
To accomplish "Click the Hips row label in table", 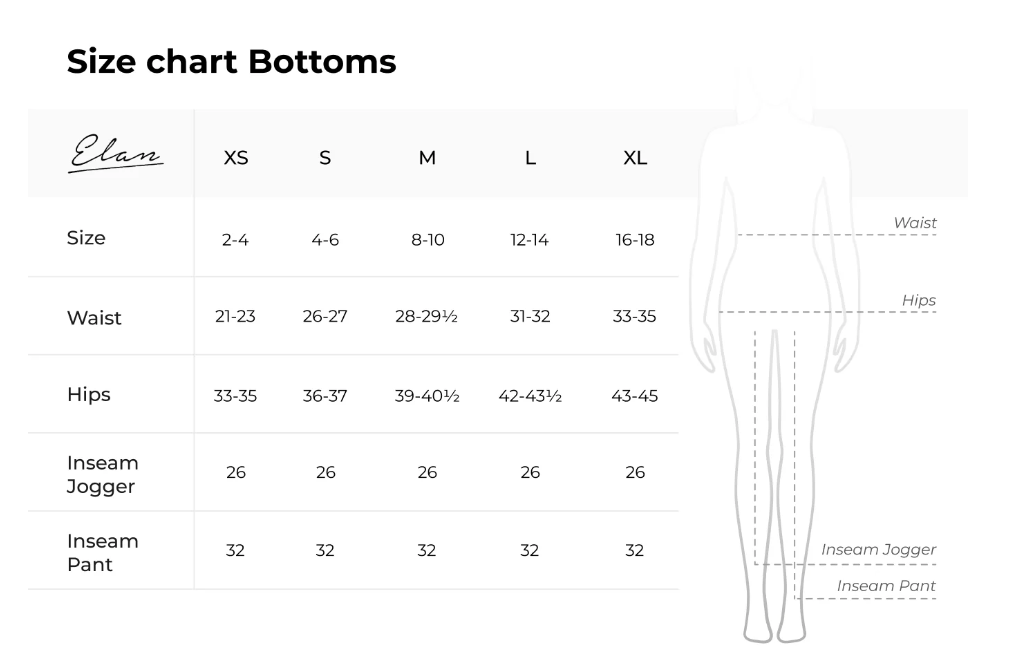I will (89, 394).
